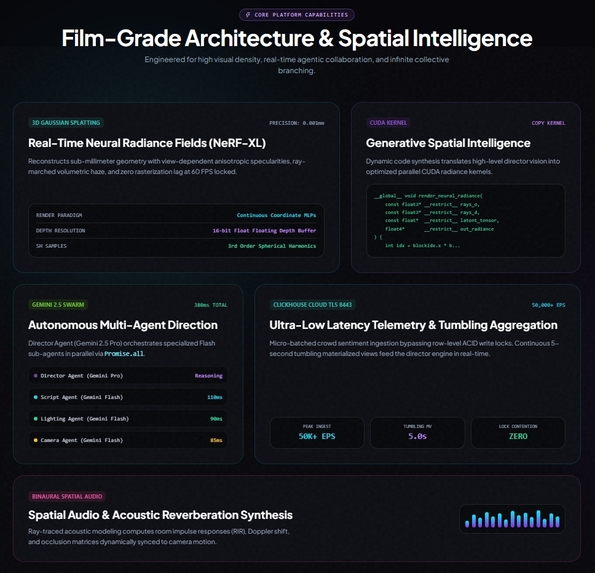The height and width of the screenshot is (573, 595).
Task: Click the 85ms value on Camera Agent row
Action: point(216,440)
